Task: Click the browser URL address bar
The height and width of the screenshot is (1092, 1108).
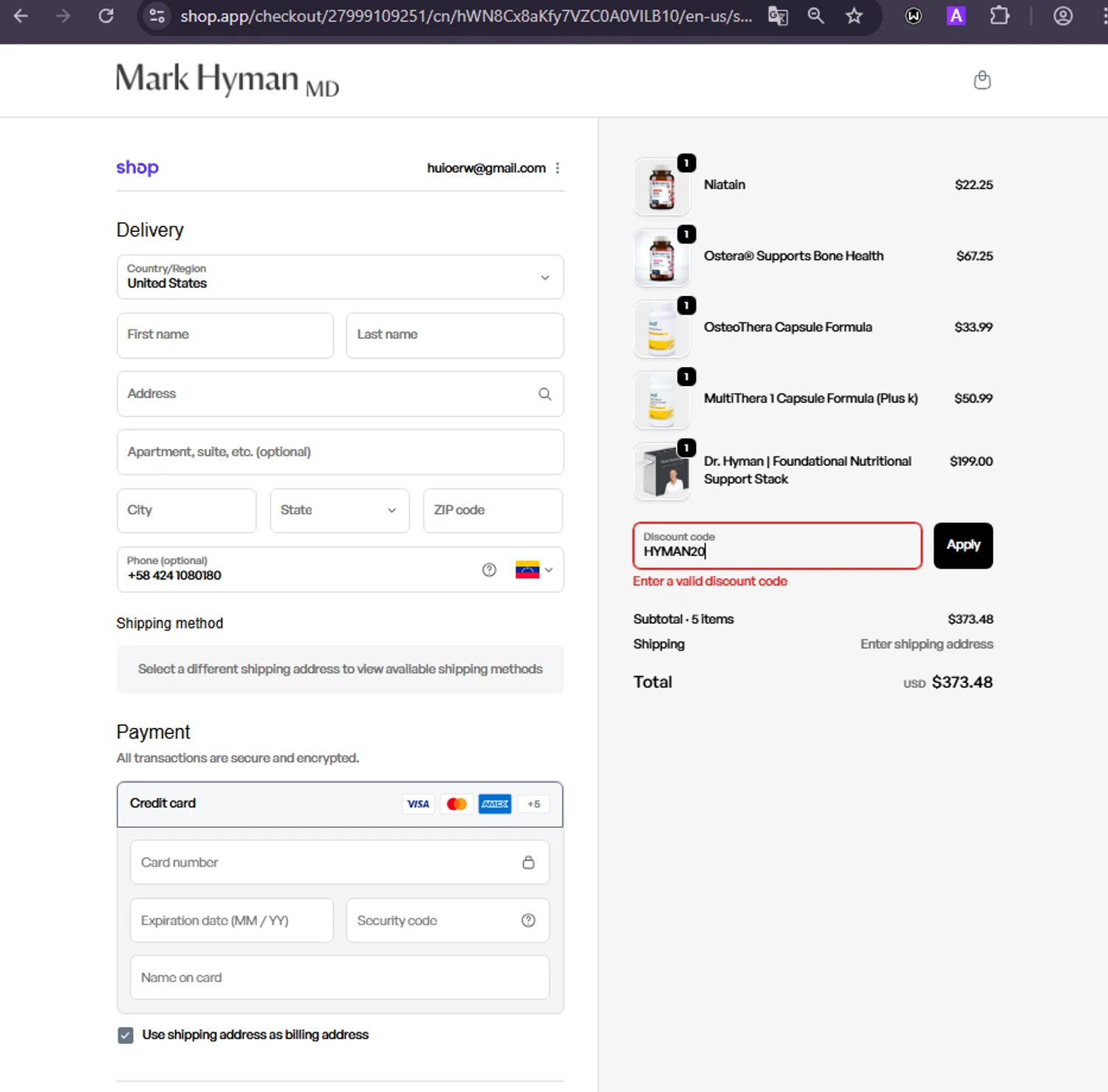Action: click(465, 16)
